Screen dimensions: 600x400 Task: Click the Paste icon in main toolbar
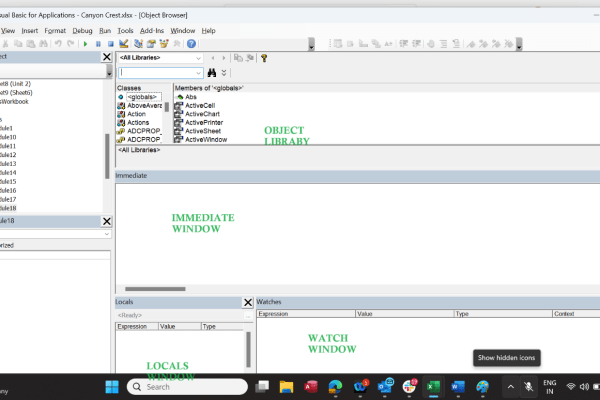coord(31,44)
